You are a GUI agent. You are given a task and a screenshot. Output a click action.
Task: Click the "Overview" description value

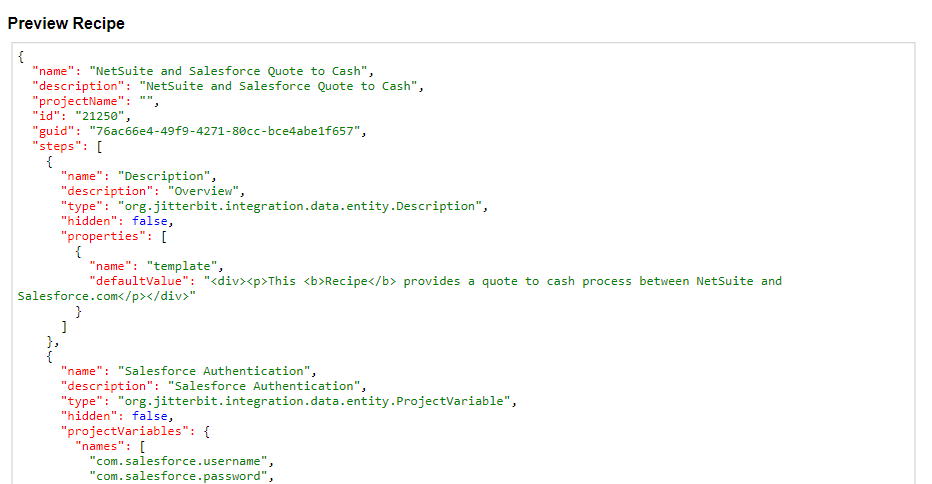click(206, 191)
